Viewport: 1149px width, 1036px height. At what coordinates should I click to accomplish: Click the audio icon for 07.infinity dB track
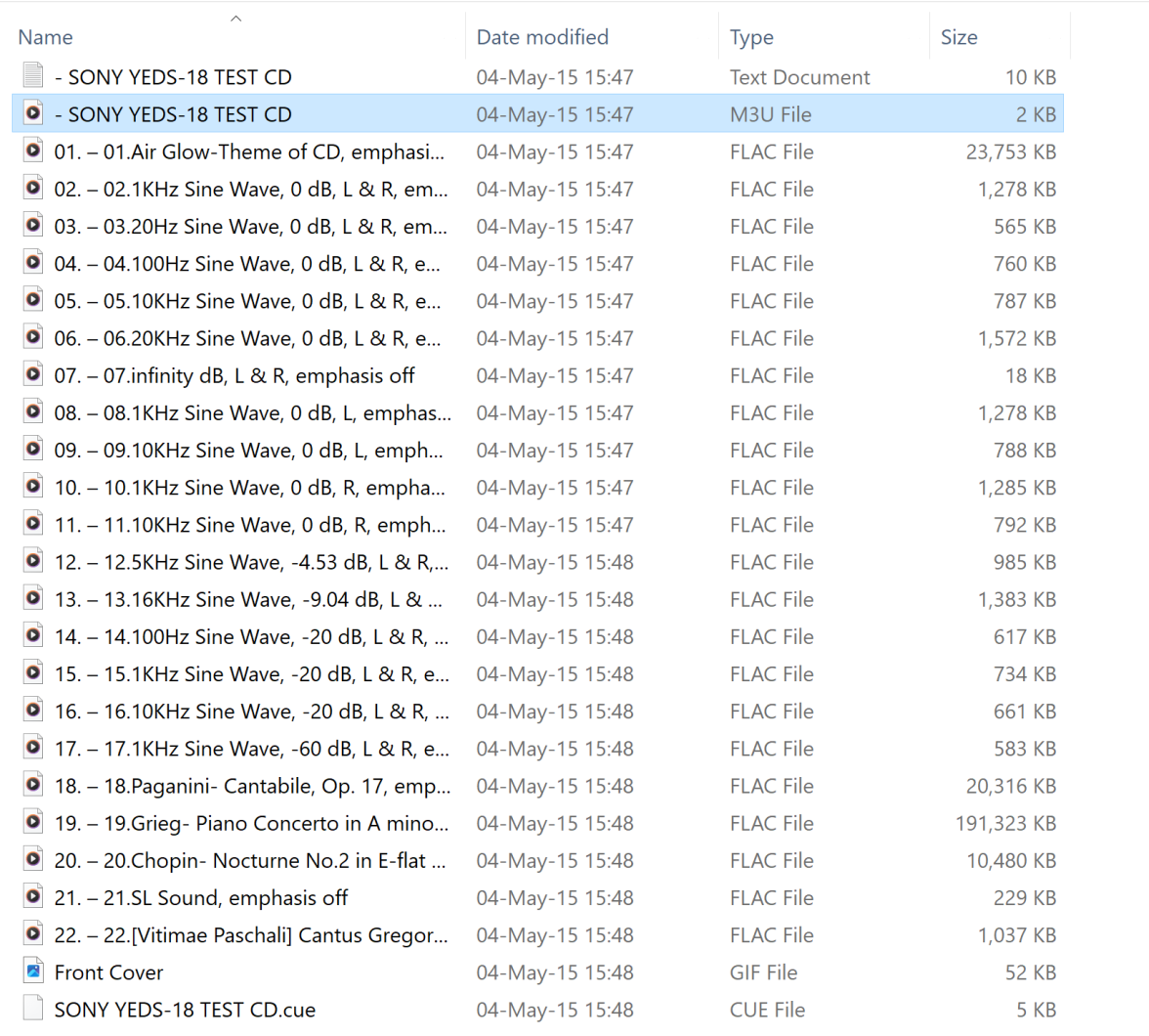33,374
